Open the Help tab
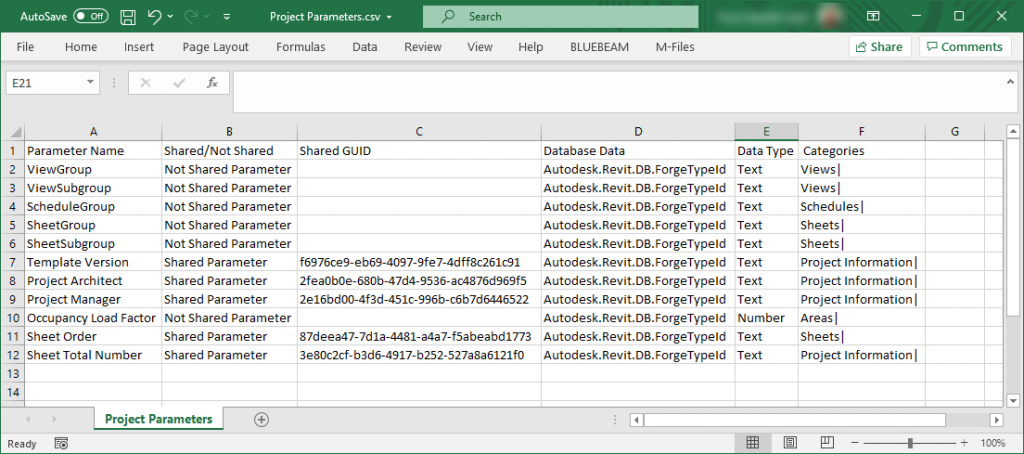Image resolution: width=1024 pixels, height=454 pixels. point(530,47)
